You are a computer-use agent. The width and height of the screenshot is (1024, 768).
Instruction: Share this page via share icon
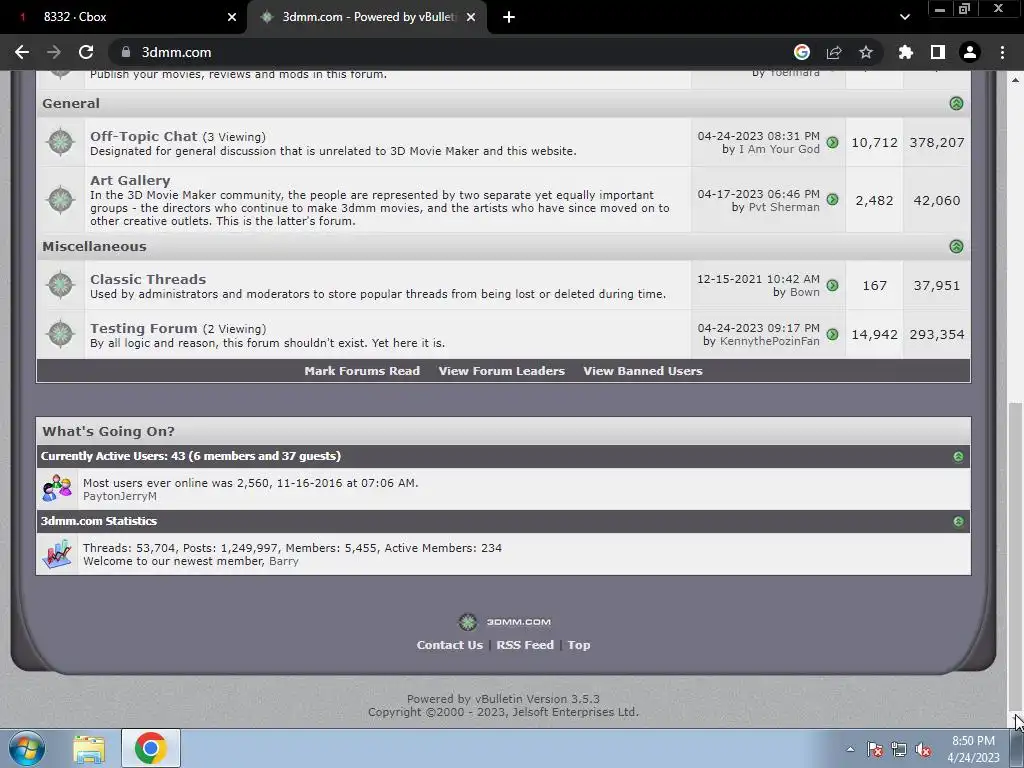pos(834,52)
